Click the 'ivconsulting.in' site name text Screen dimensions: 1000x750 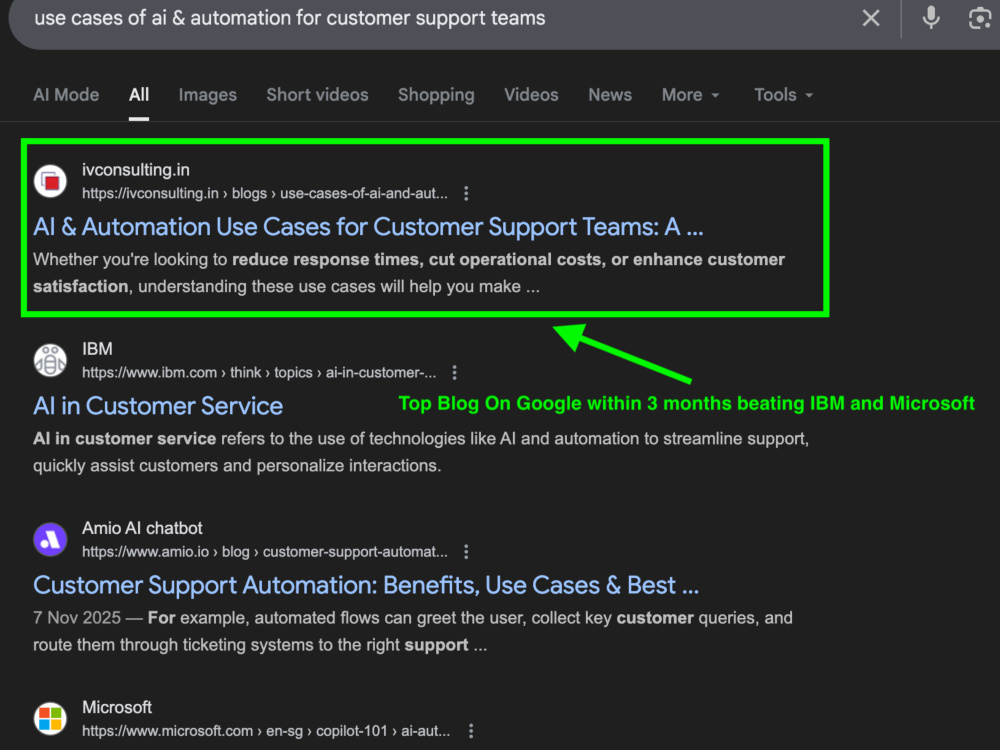coord(136,170)
